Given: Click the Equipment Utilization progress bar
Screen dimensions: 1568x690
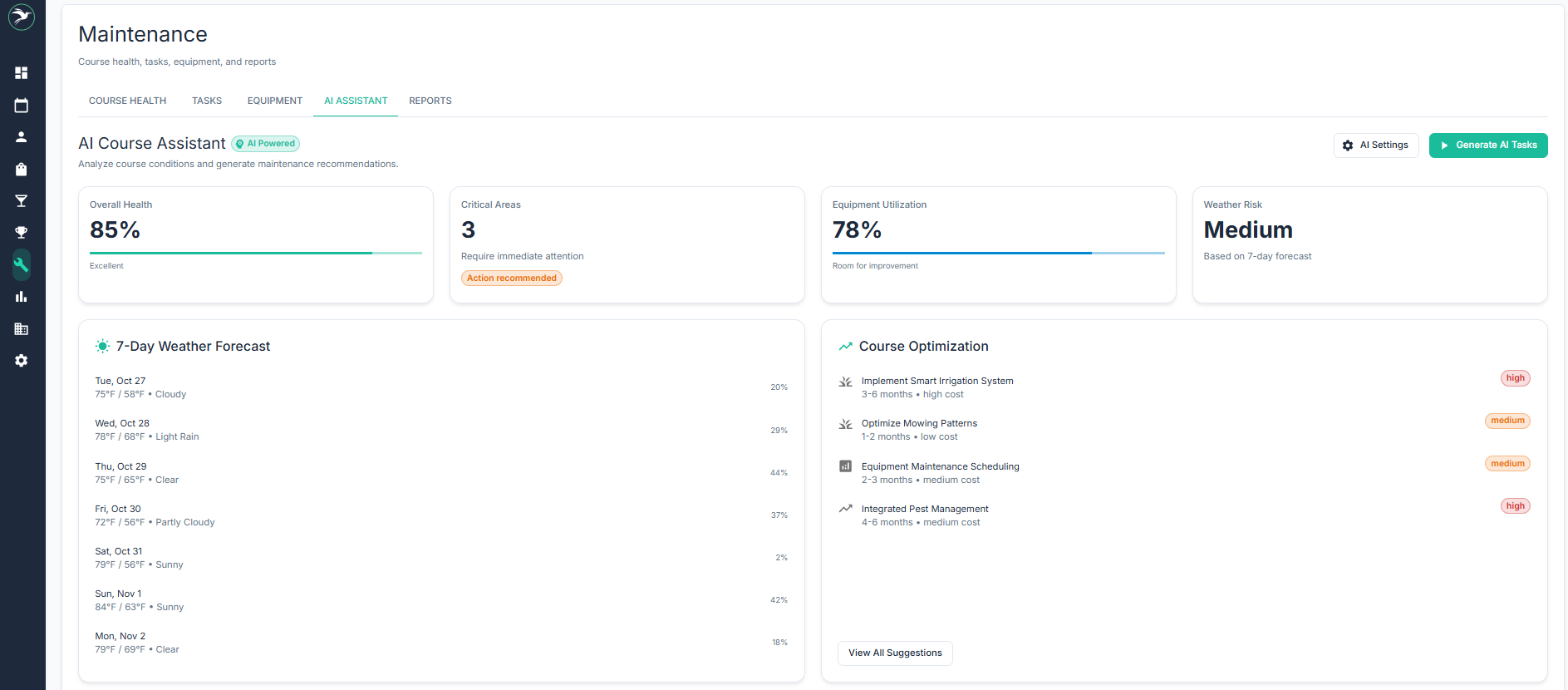Looking at the screenshot, I should point(999,253).
